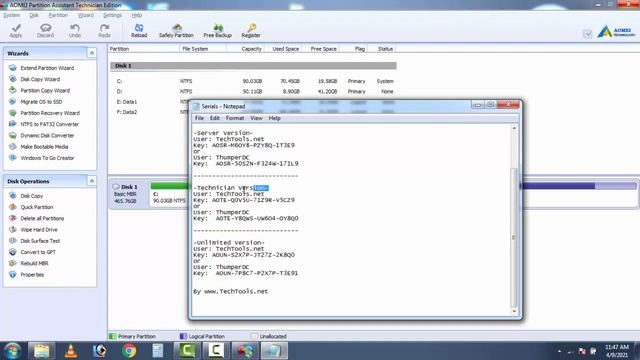This screenshot has height=360, width=640.
Task: Open the Disk menu
Action: pos(34,15)
